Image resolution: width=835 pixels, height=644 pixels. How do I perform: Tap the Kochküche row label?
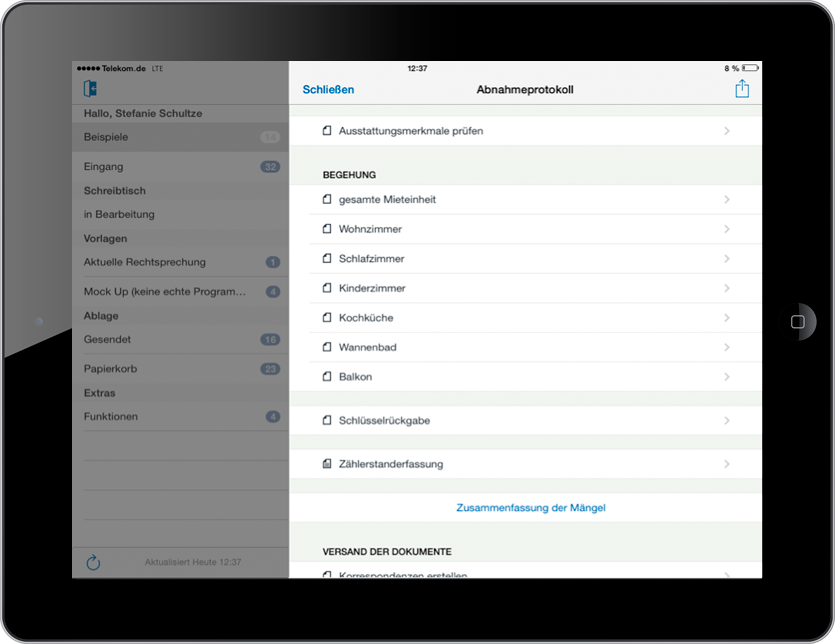click(366, 317)
